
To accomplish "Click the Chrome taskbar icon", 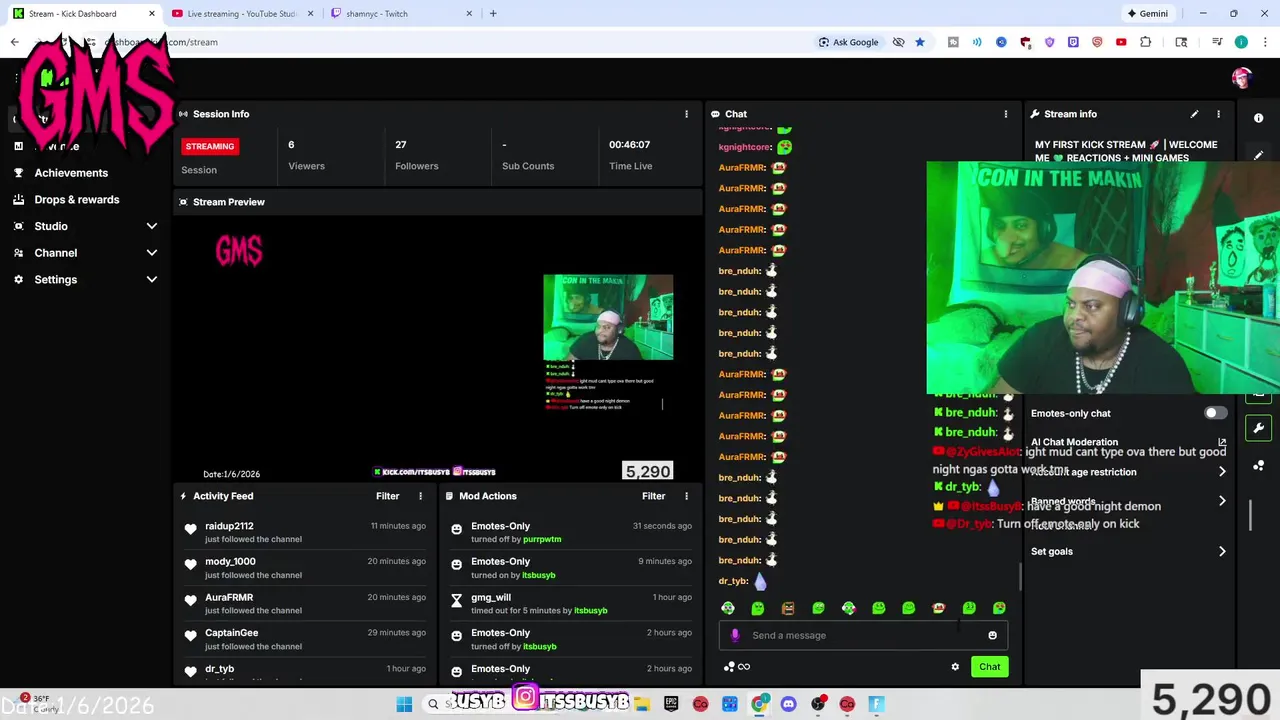I will pyautogui.click(x=759, y=704).
